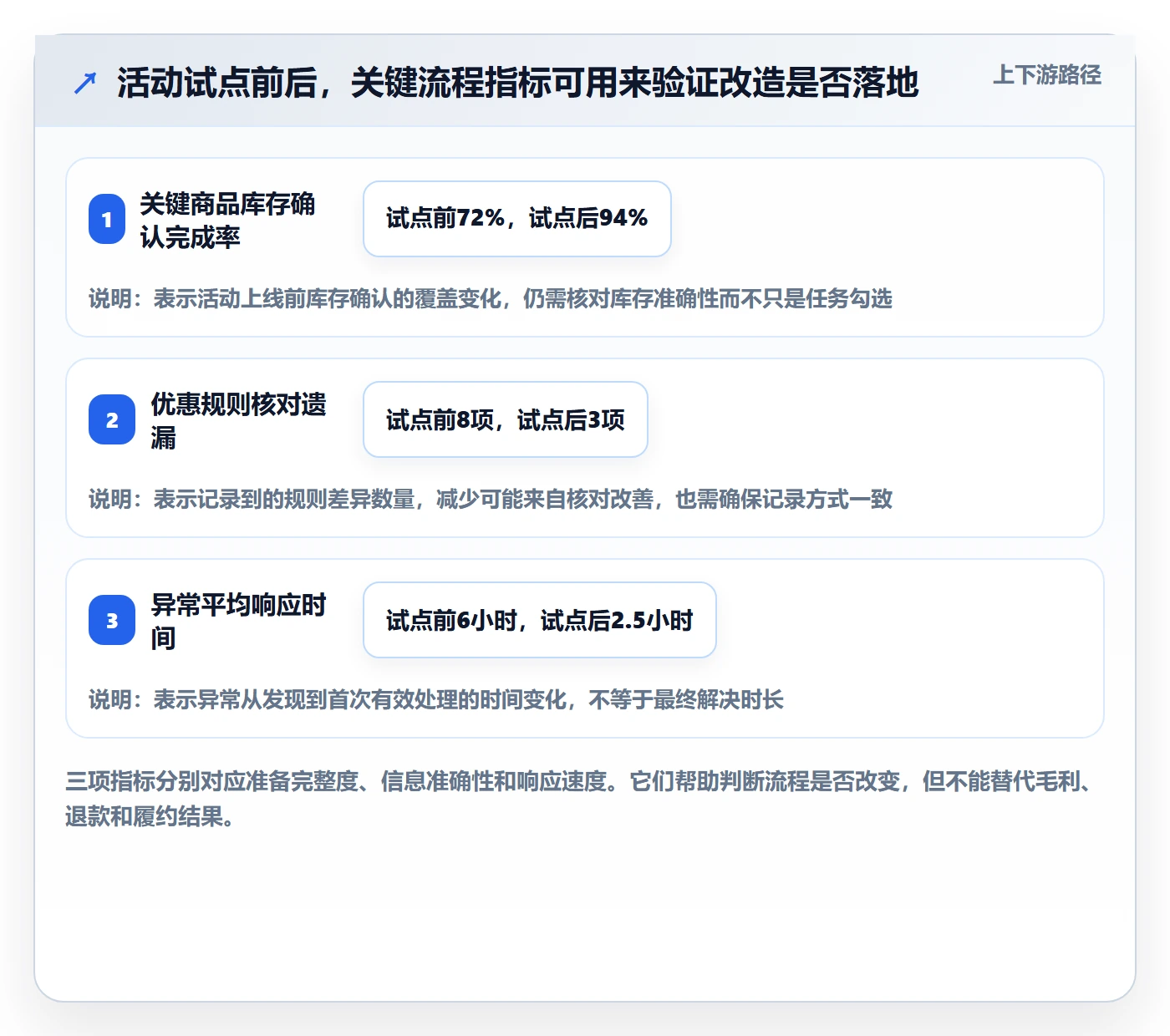Click the note about 首次有效处理的时间变化

436,699
